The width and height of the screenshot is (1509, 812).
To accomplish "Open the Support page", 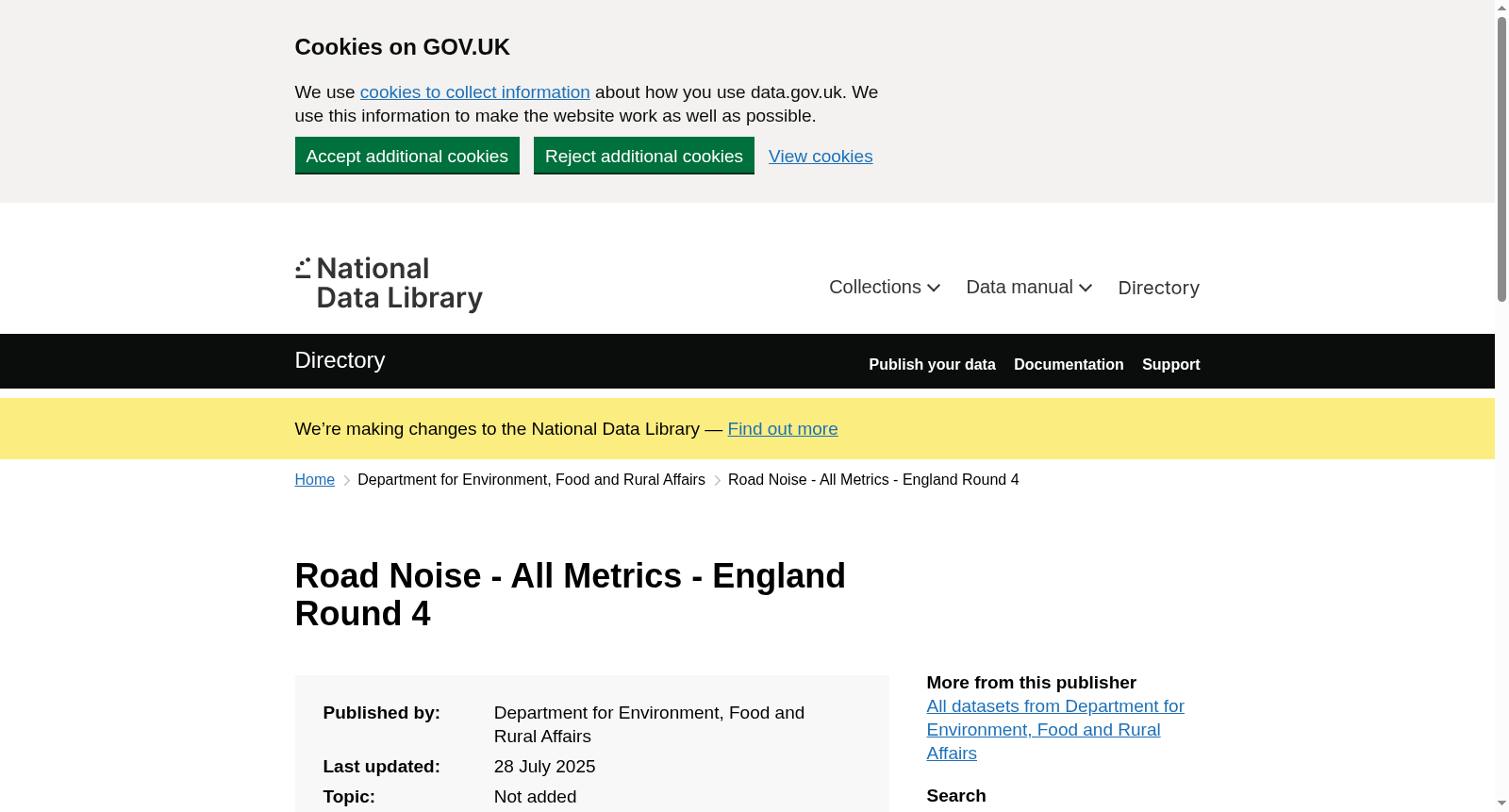I will coord(1170,365).
